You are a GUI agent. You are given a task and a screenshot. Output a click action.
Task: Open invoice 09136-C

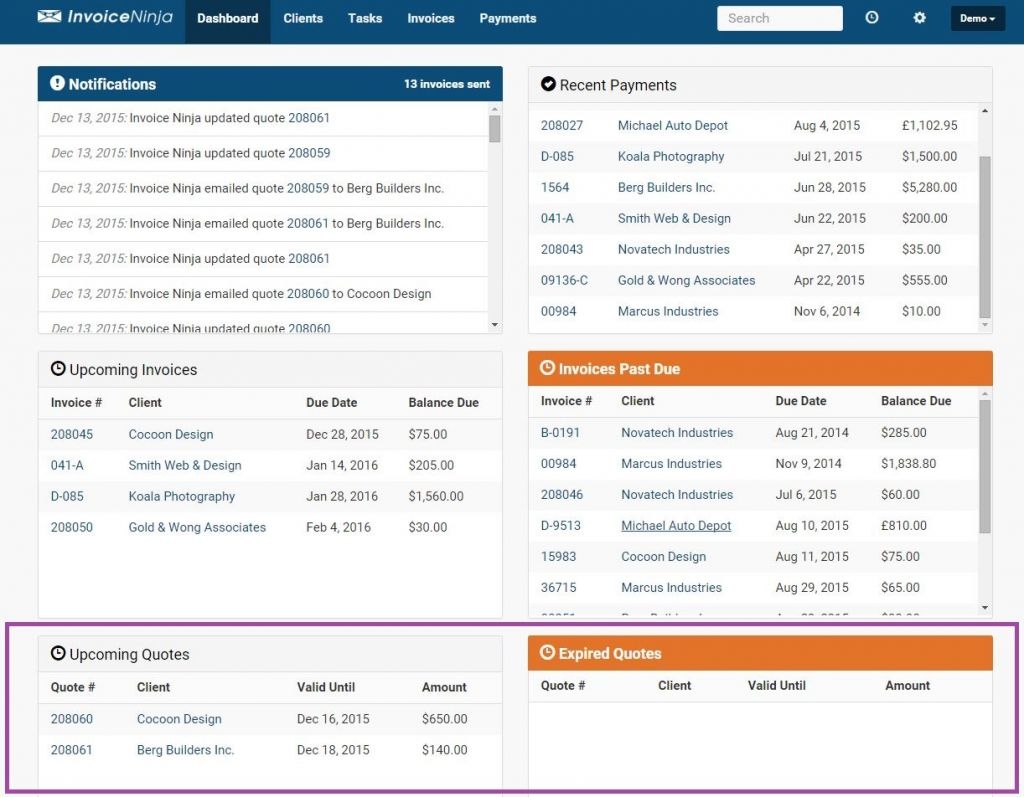click(564, 280)
